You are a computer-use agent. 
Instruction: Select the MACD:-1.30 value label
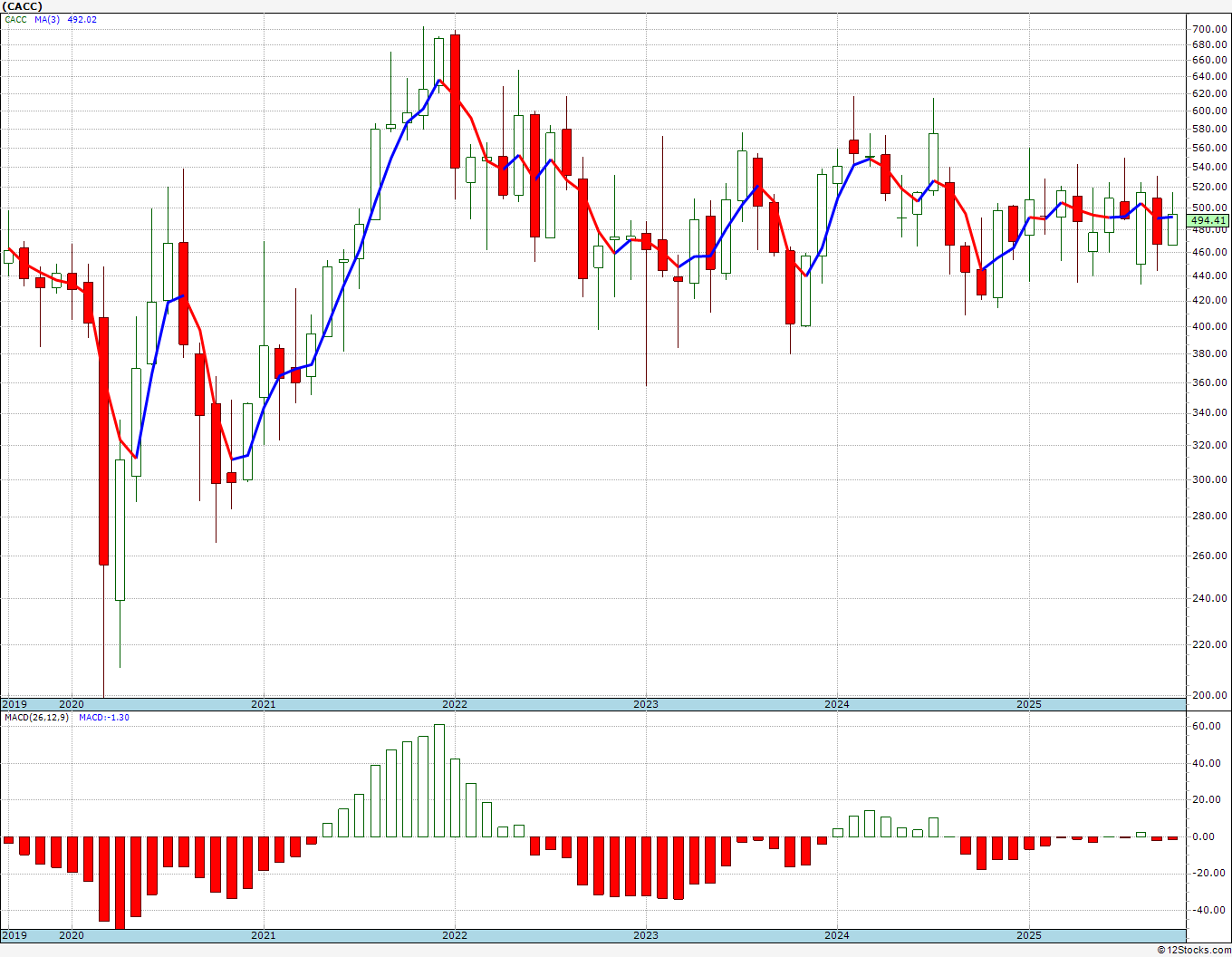coord(104,718)
